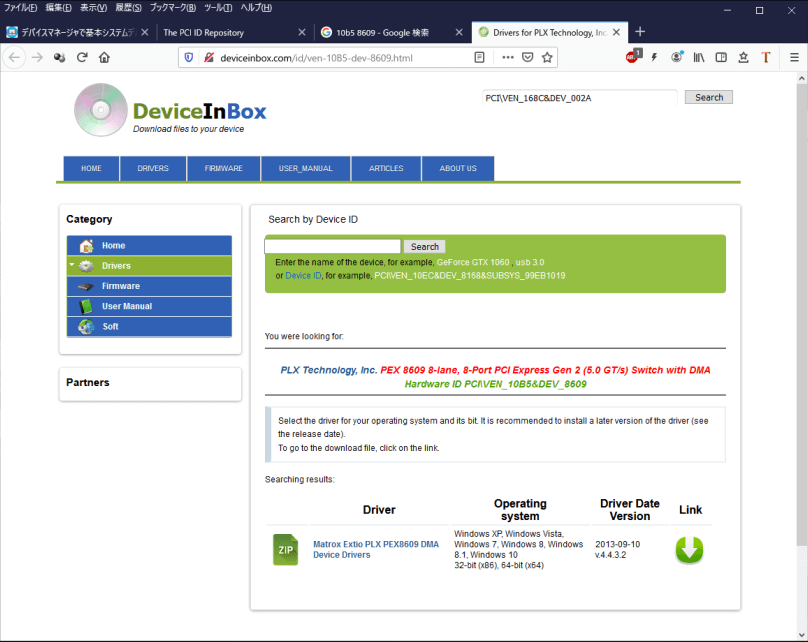Open the starred bookmarks tray extension icon

pos(743,58)
